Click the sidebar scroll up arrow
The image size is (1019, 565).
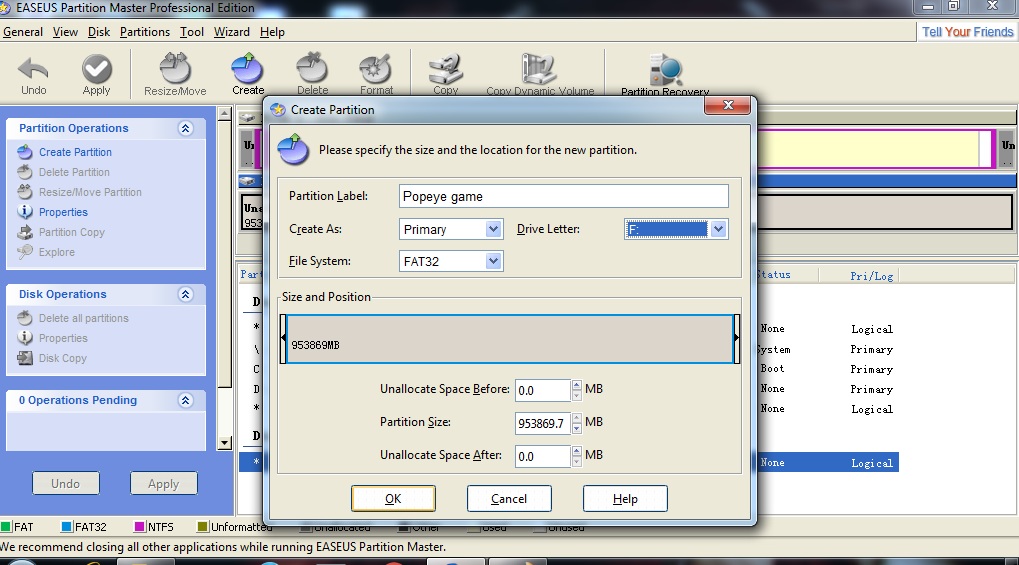[x=224, y=114]
